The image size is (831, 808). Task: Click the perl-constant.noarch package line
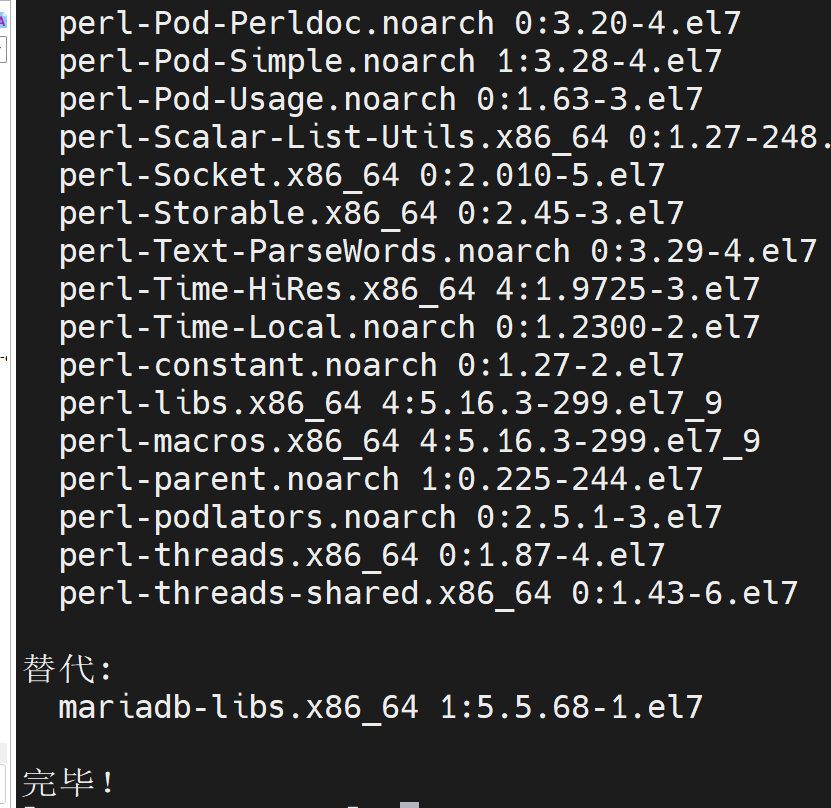[370, 365]
